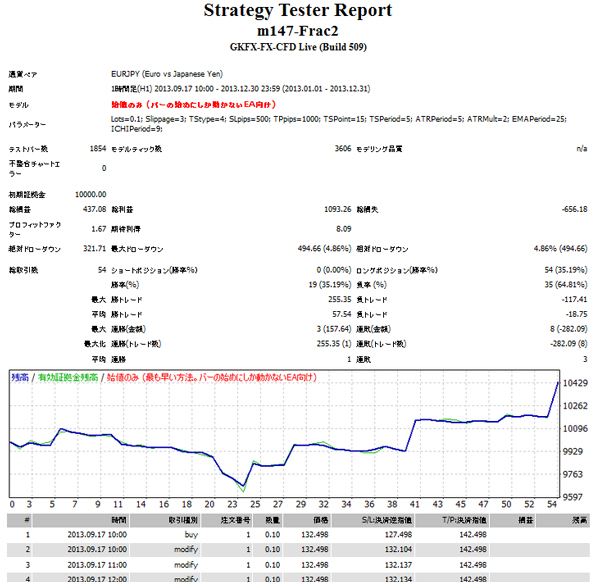
Task: Select the total net profit '437.08'
Action: click(x=95, y=209)
